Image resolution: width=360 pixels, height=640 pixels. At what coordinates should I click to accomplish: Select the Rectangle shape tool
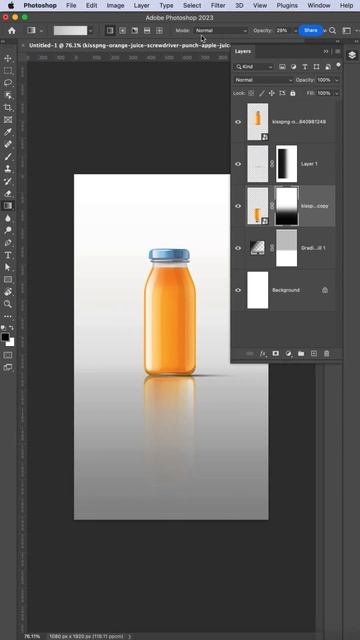click(x=8, y=279)
